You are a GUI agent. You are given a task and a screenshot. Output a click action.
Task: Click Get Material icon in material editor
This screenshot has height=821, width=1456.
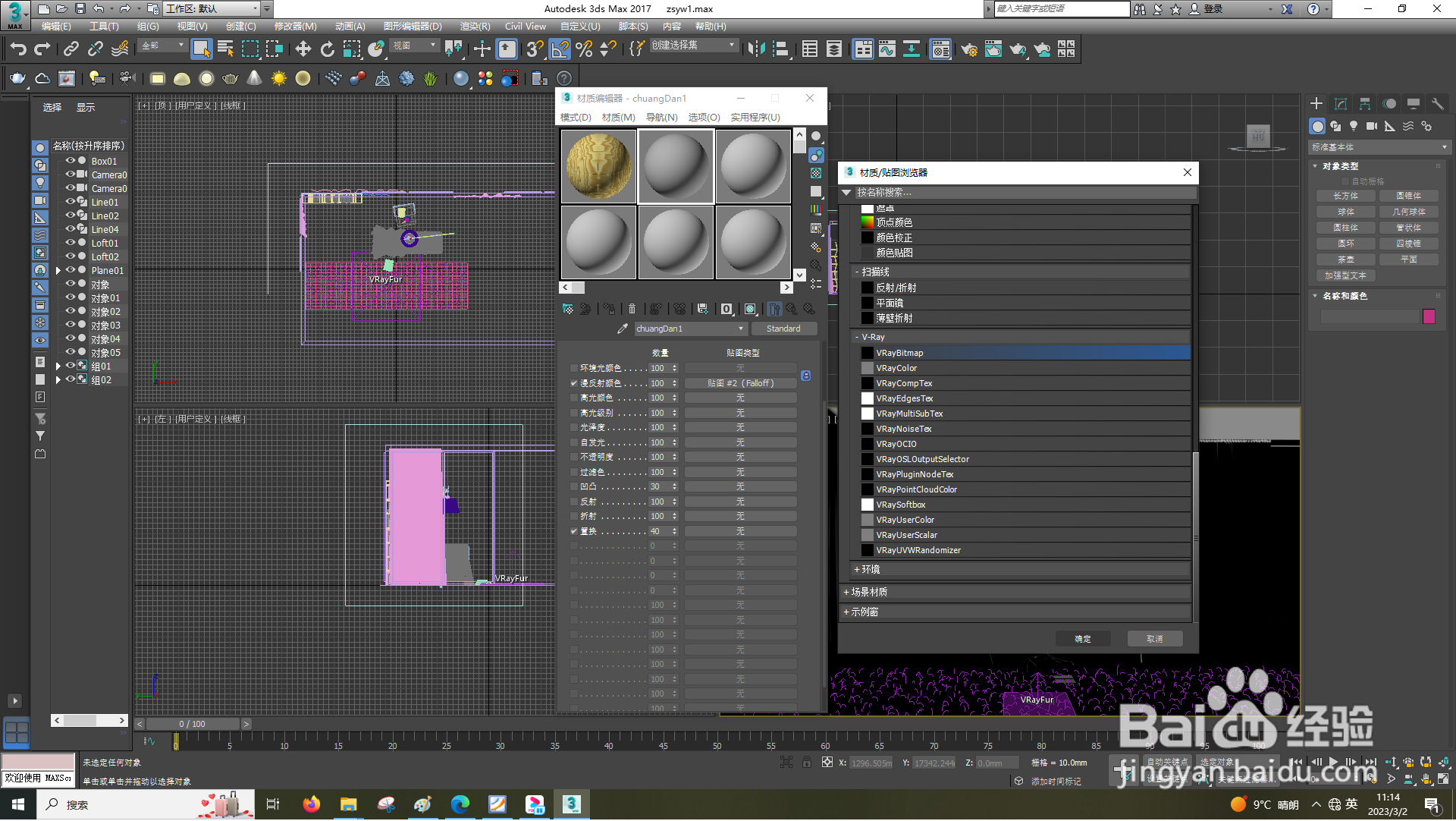click(568, 309)
